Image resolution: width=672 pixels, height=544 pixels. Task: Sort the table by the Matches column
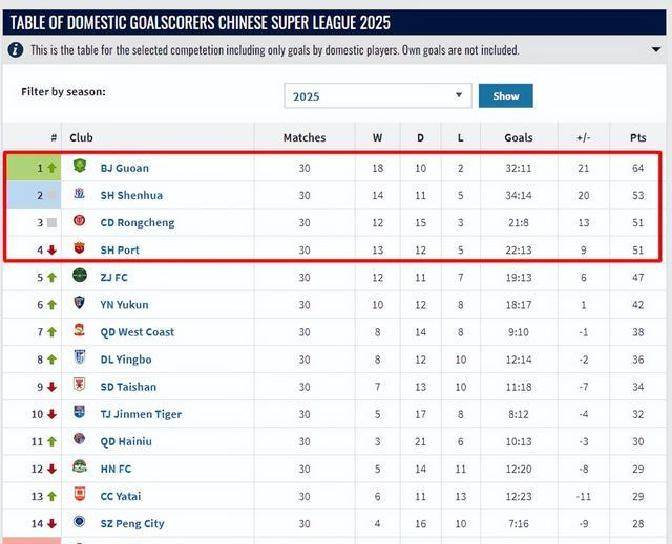coord(304,137)
